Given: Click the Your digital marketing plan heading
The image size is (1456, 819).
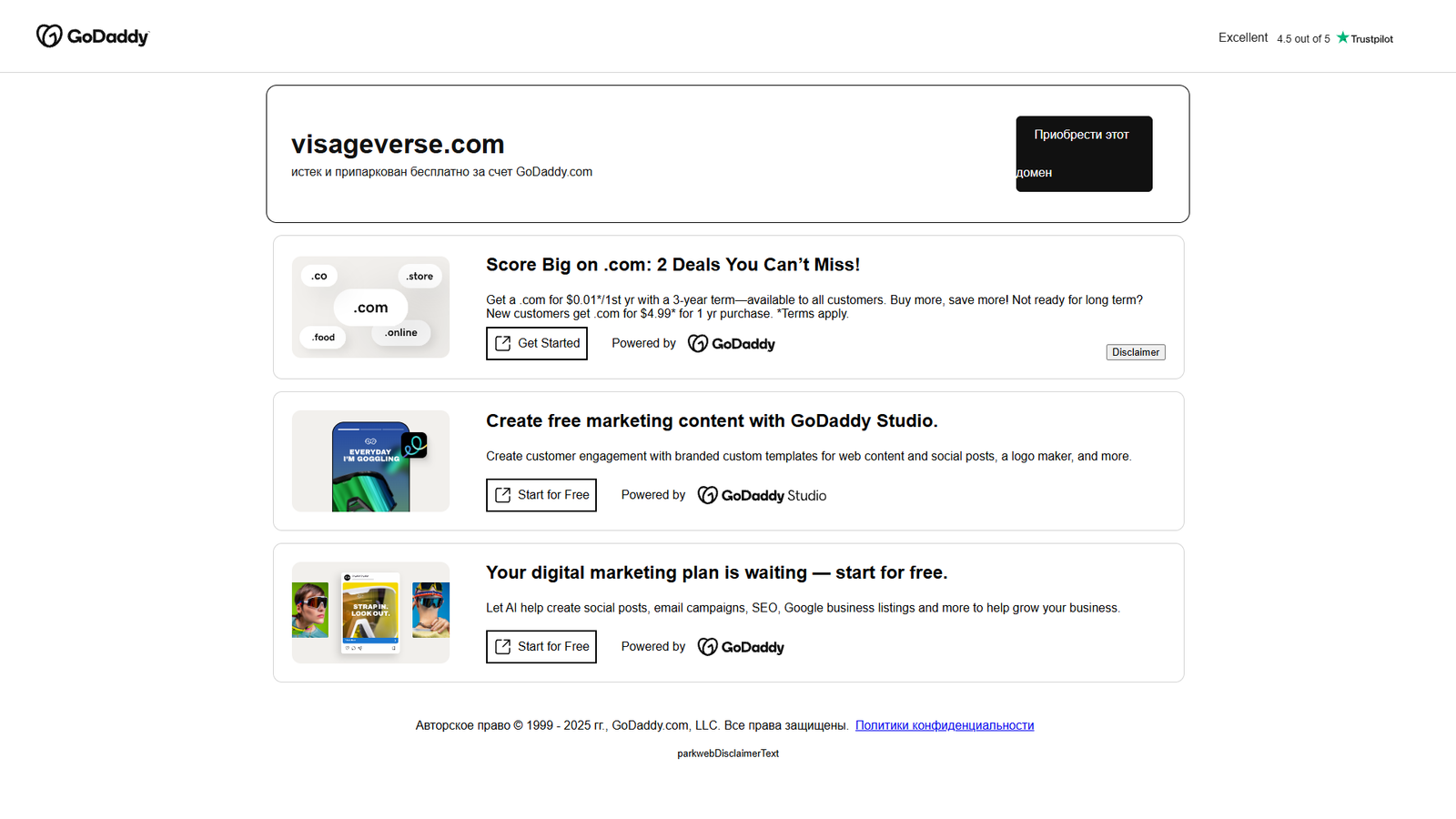Looking at the screenshot, I should tap(716, 572).
